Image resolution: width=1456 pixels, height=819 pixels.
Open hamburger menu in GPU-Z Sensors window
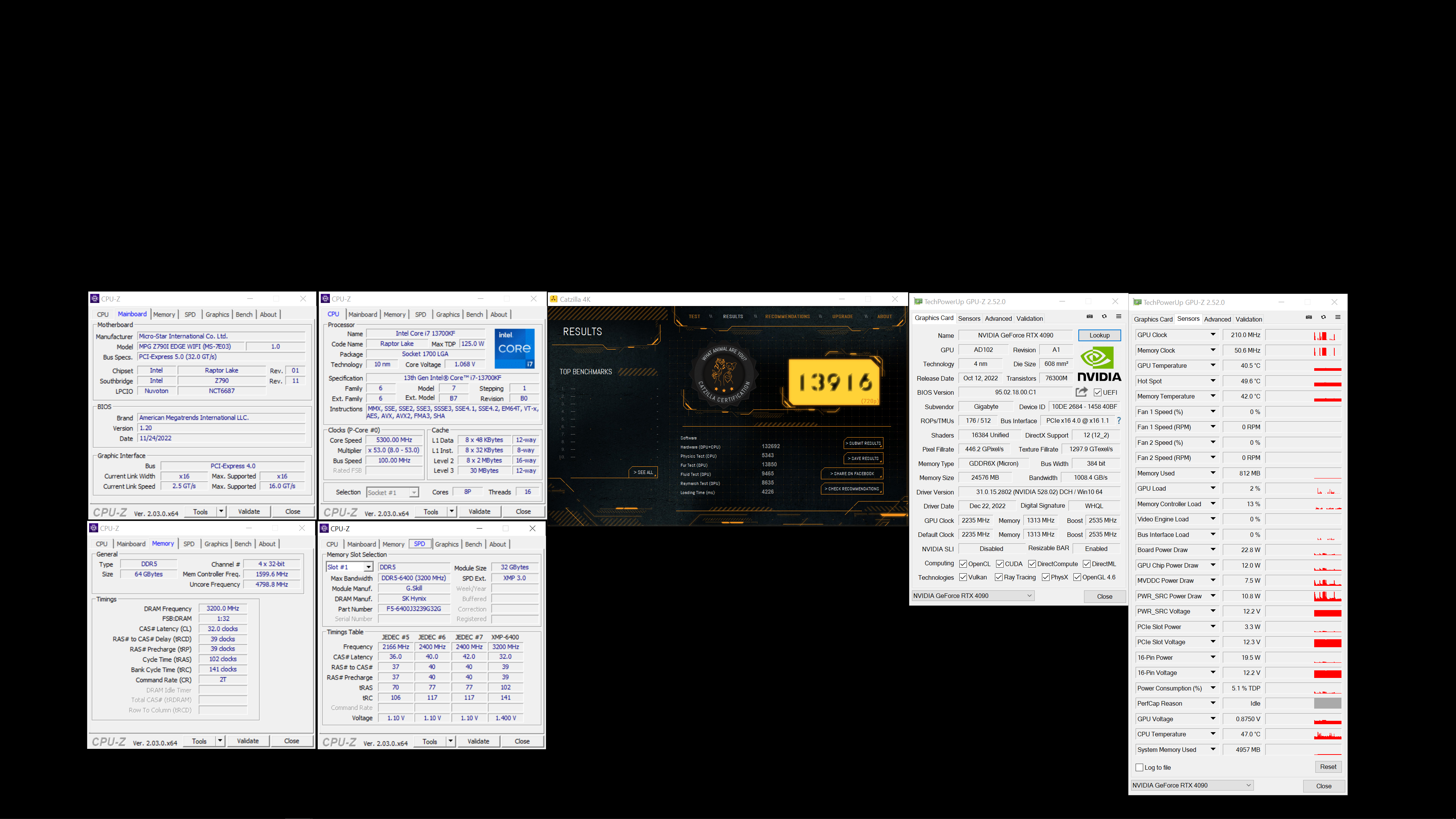point(1338,317)
